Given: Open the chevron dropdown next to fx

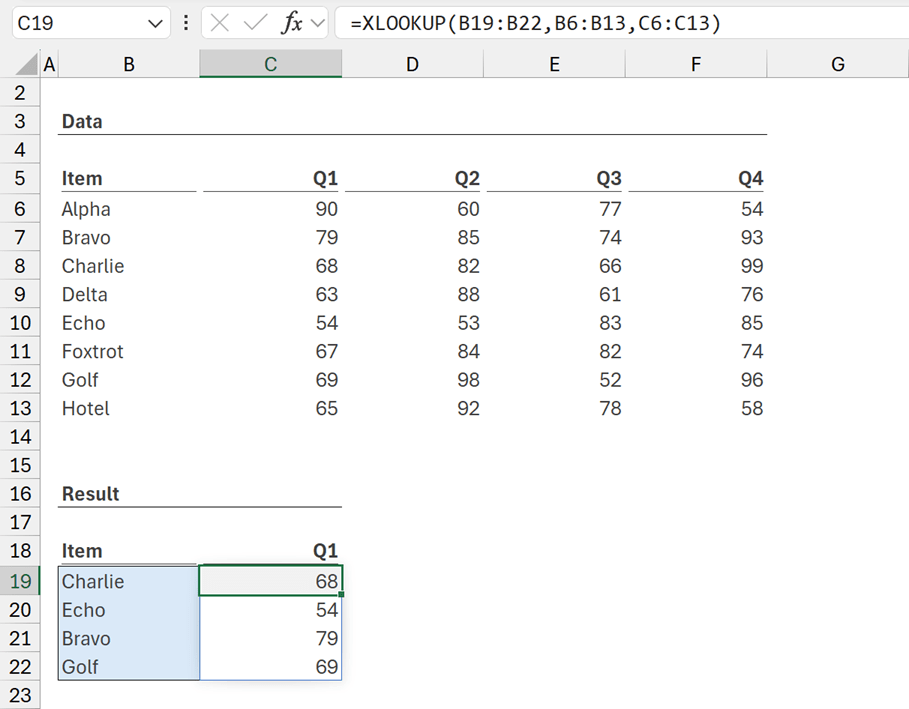Looking at the screenshot, I should coord(318,23).
